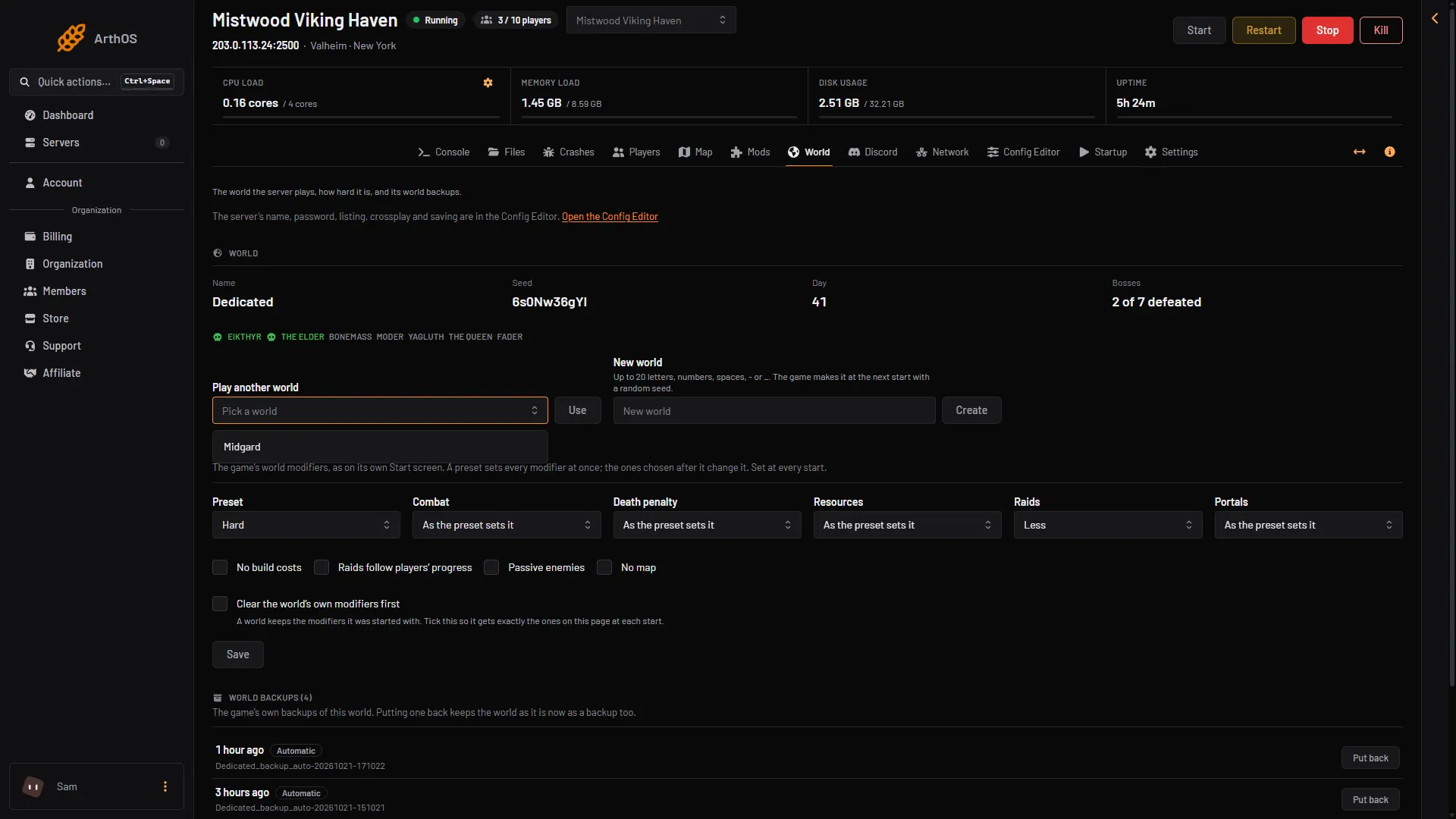Screen dimensions: 1456x819
Task: Click the New world name input field
Action: [x=774, y=411]
